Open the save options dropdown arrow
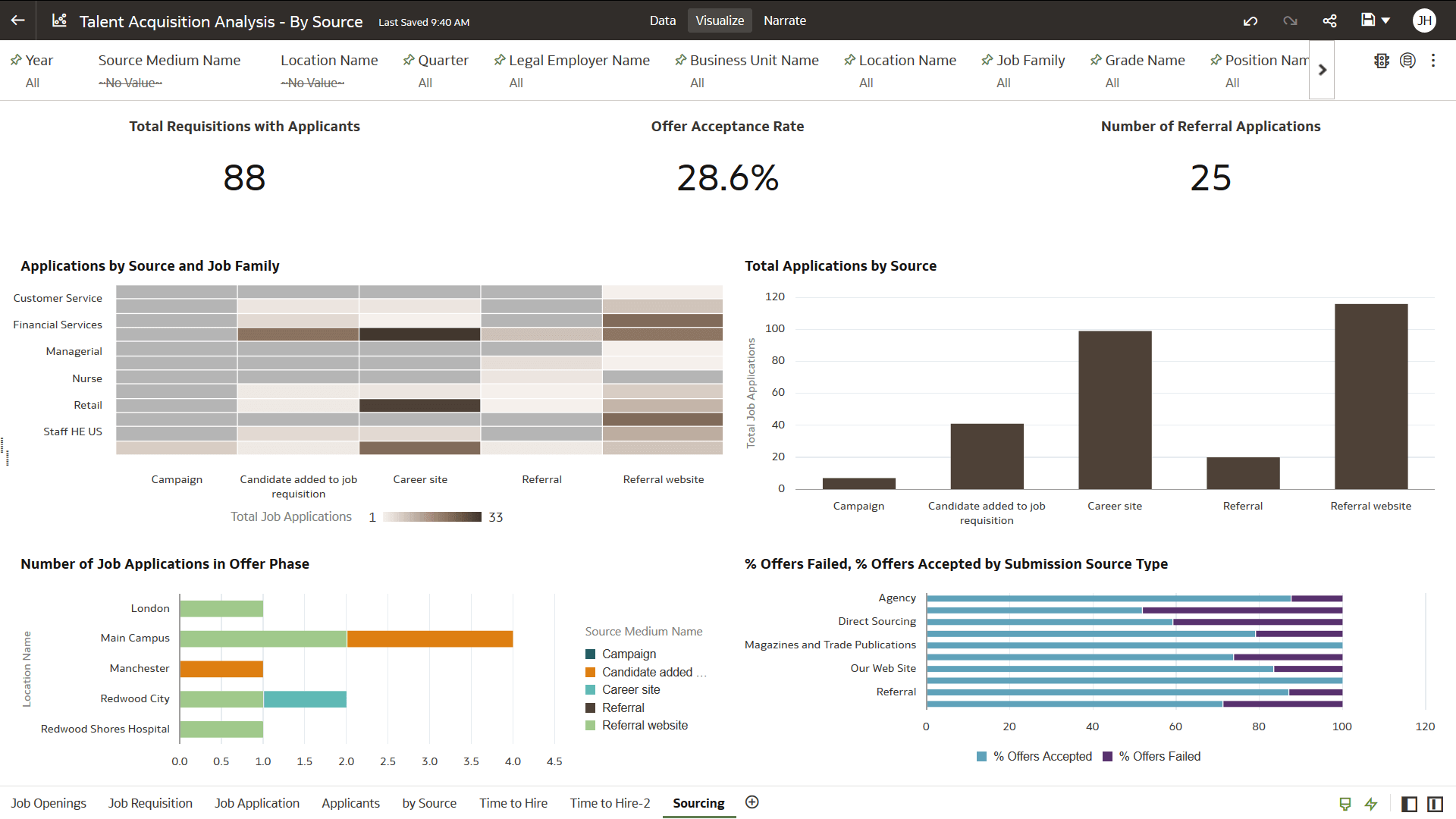This screenshot has height=819, width=1456. pyautogui.click(x=1386, y=20)
